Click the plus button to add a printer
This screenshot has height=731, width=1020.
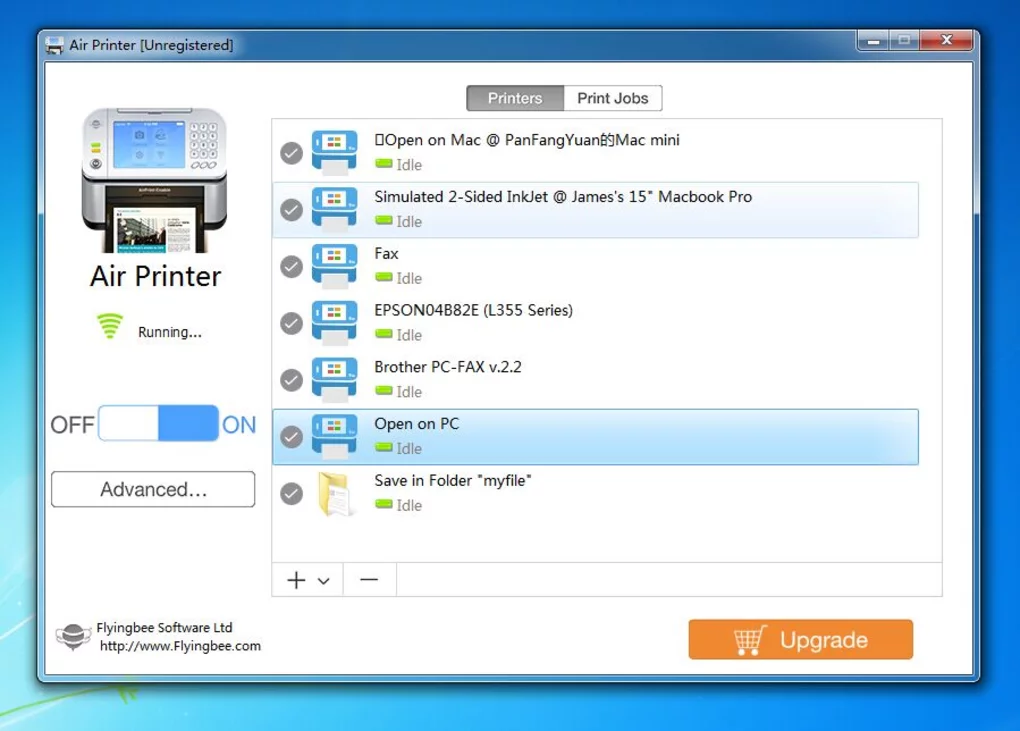[296, 580]
